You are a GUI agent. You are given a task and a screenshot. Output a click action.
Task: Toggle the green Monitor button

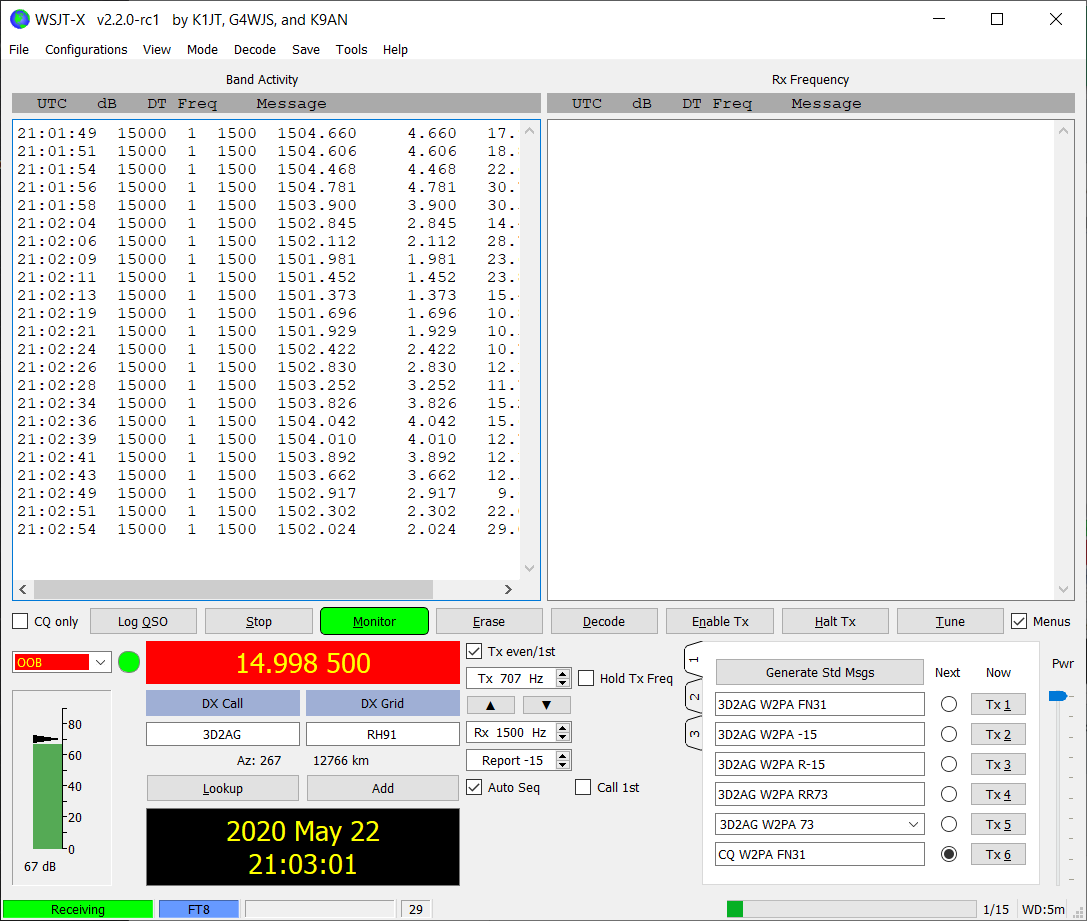coord(374,621)
